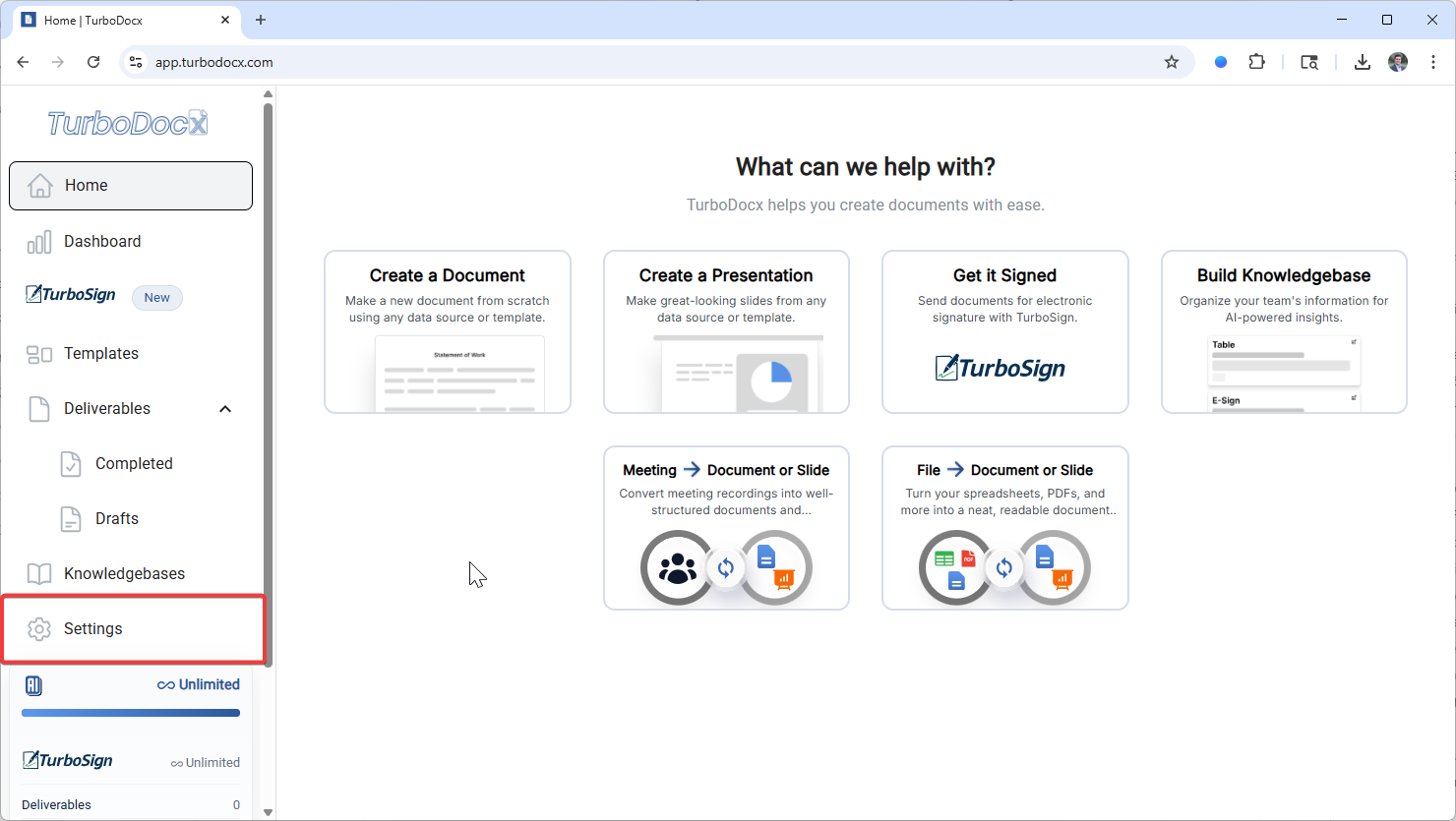Click the spreadsheet and PDF files icon
Screen dimensions: 1456x821
956,567
